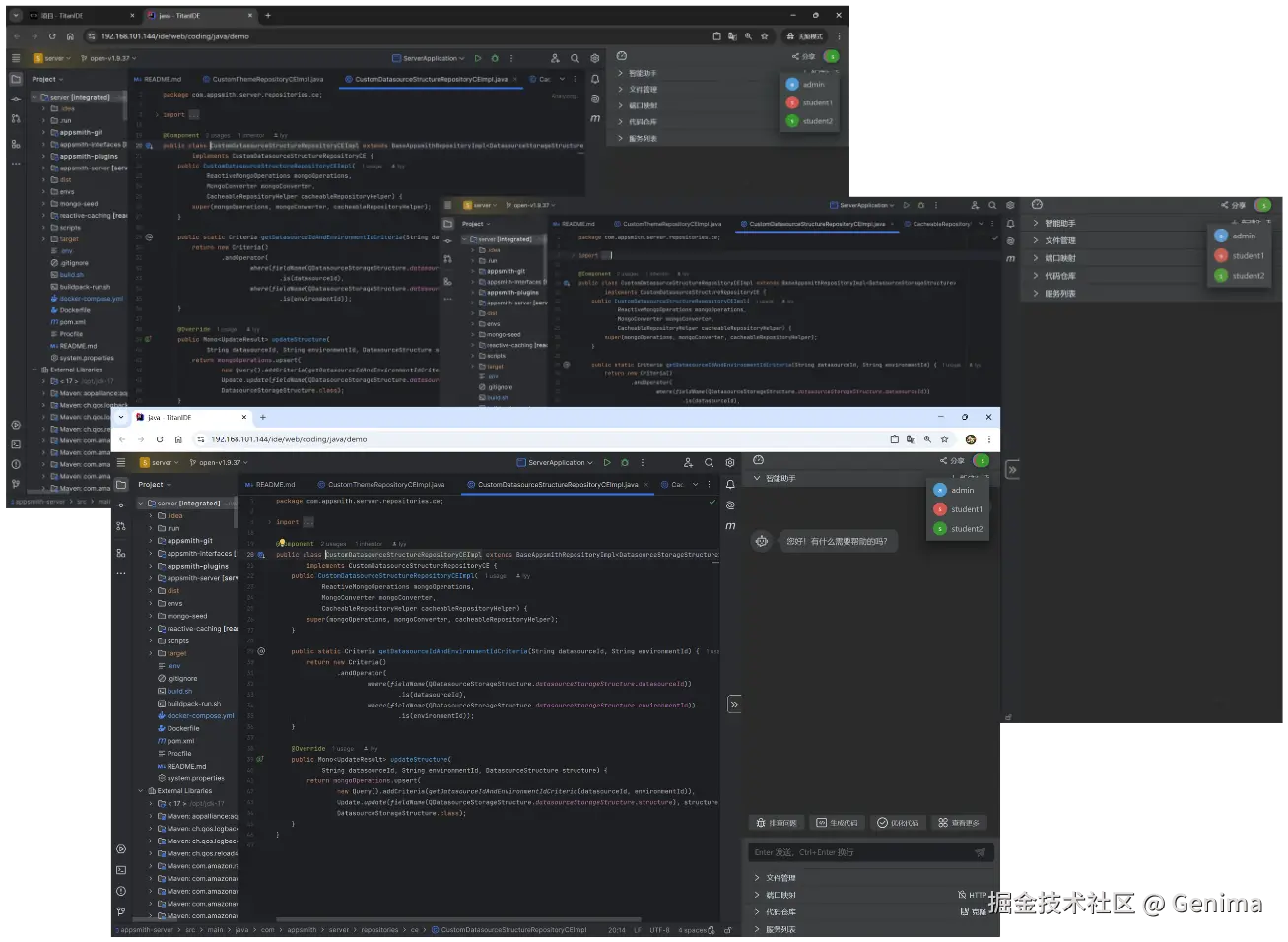Open AI assistant spiral icon in front IDE

tap(730, 505)
